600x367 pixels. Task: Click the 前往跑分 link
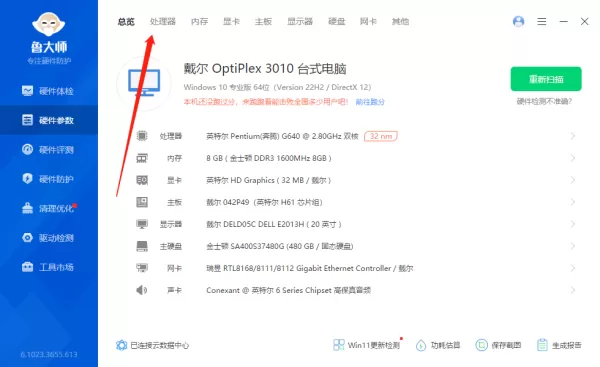pyautogui.click(x=370, y=102)
